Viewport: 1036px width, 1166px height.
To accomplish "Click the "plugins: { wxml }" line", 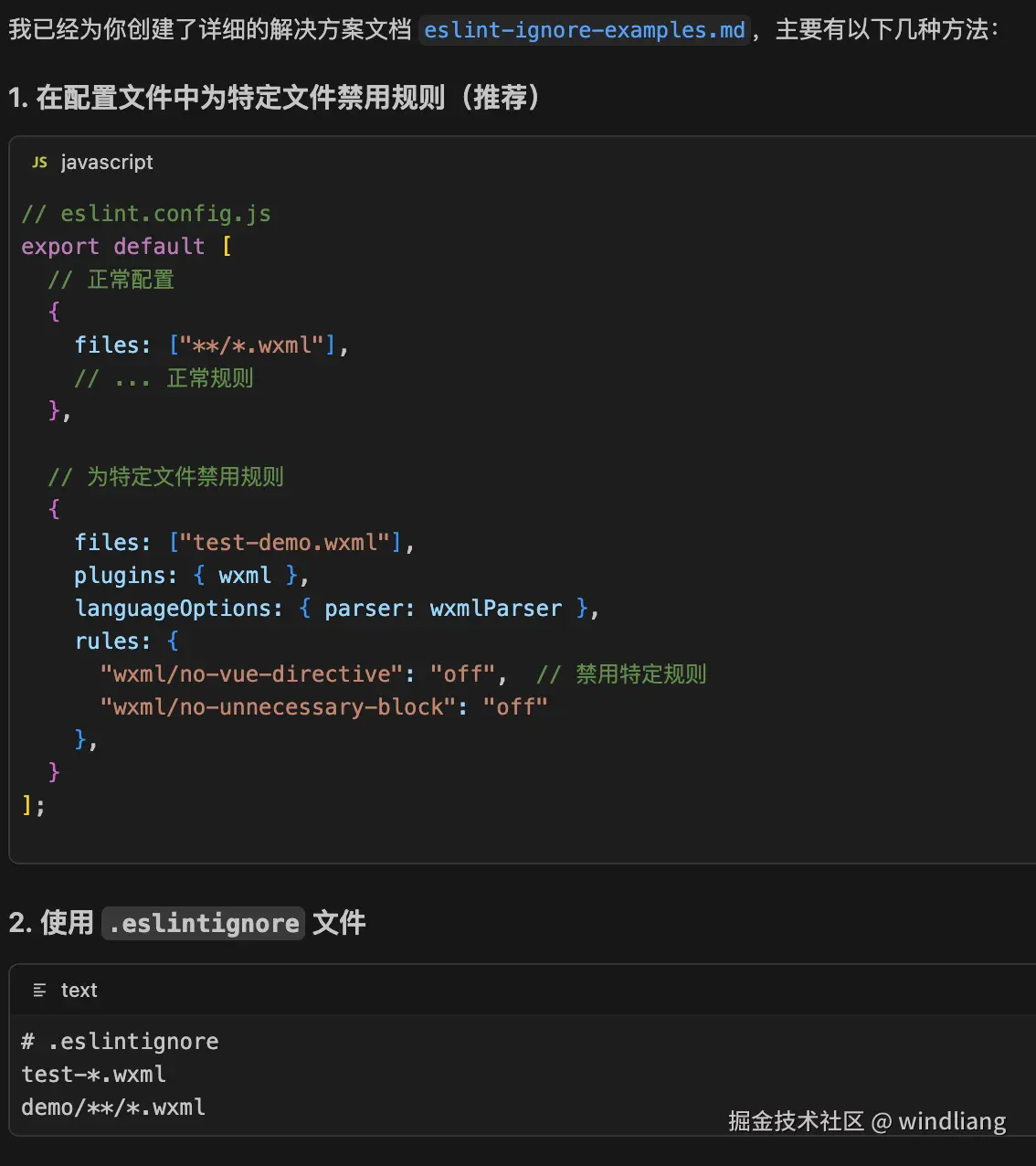I will tap(192, 576).
